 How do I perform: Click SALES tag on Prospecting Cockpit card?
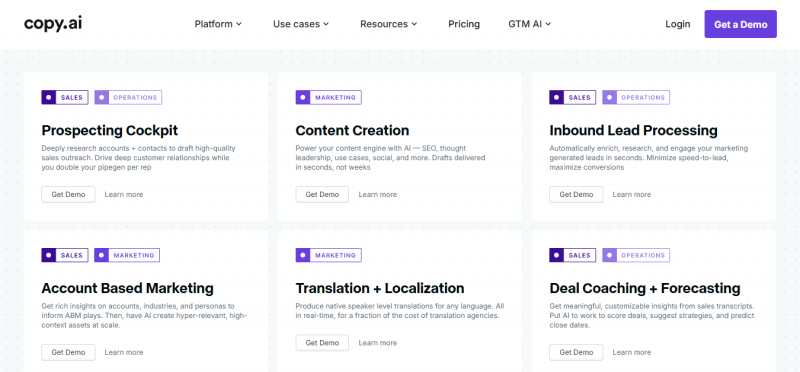(65, 97)
